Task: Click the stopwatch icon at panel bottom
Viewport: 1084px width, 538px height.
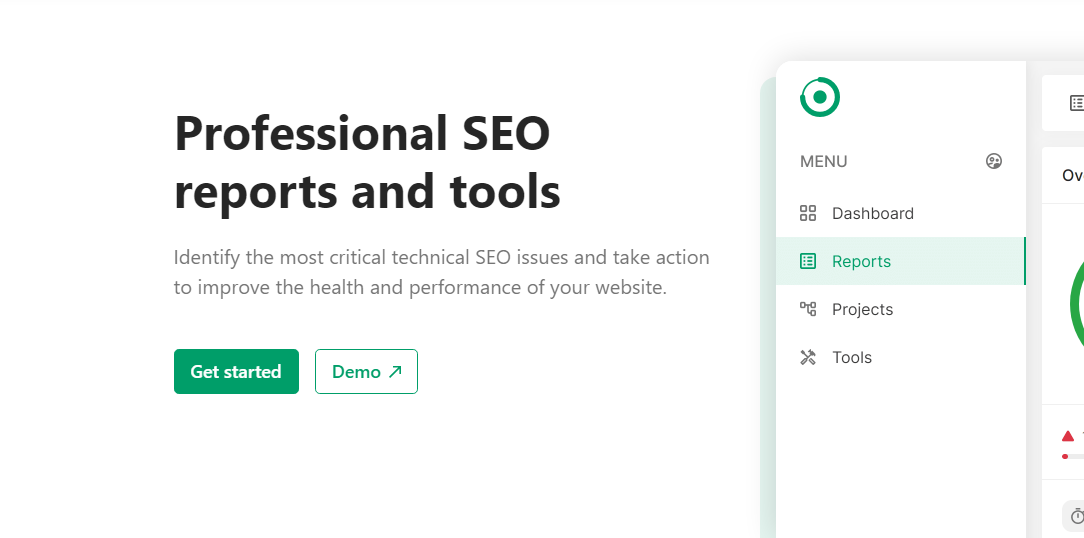Action: pos(1077,516)
